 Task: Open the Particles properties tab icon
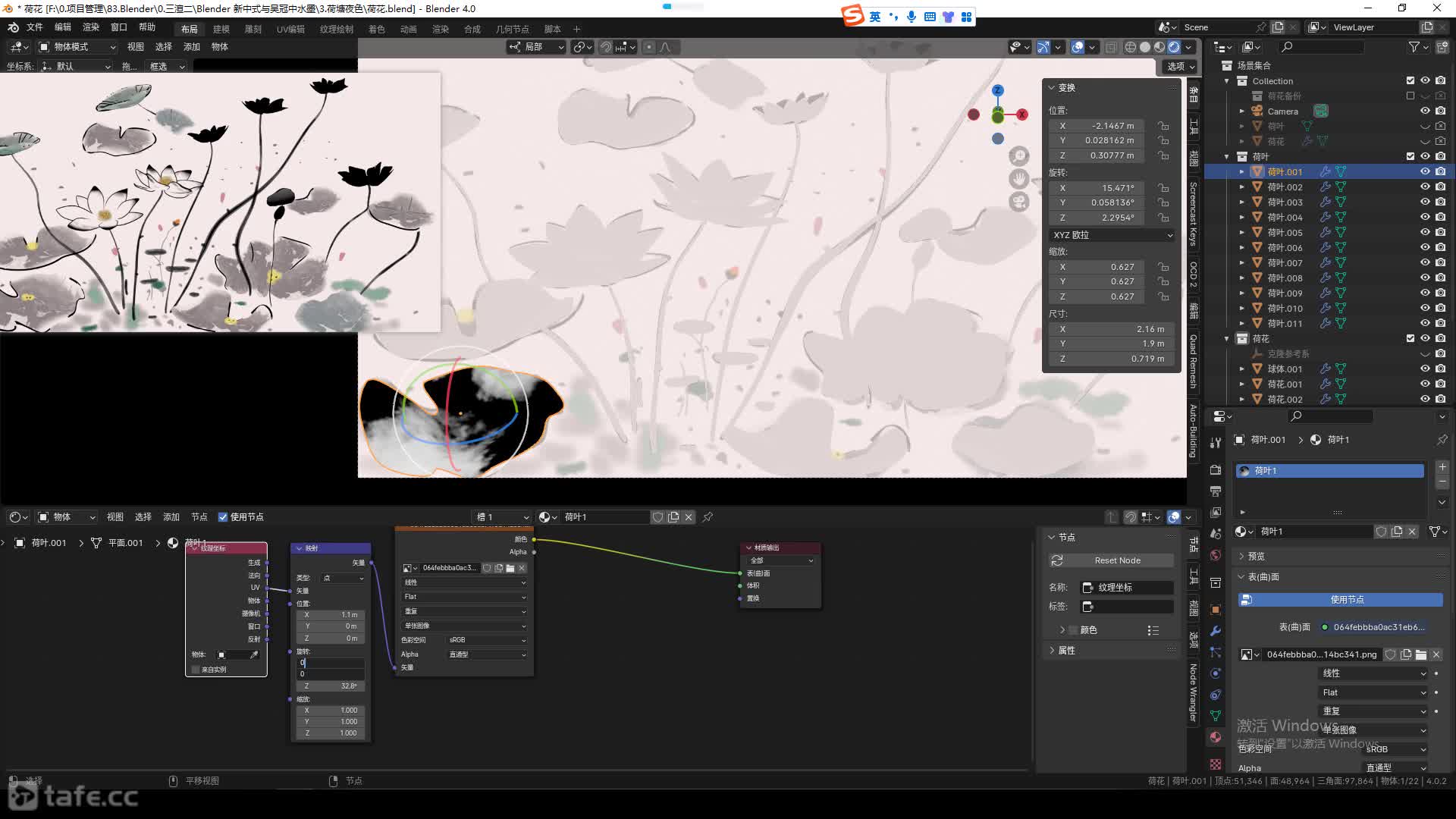1216,652
